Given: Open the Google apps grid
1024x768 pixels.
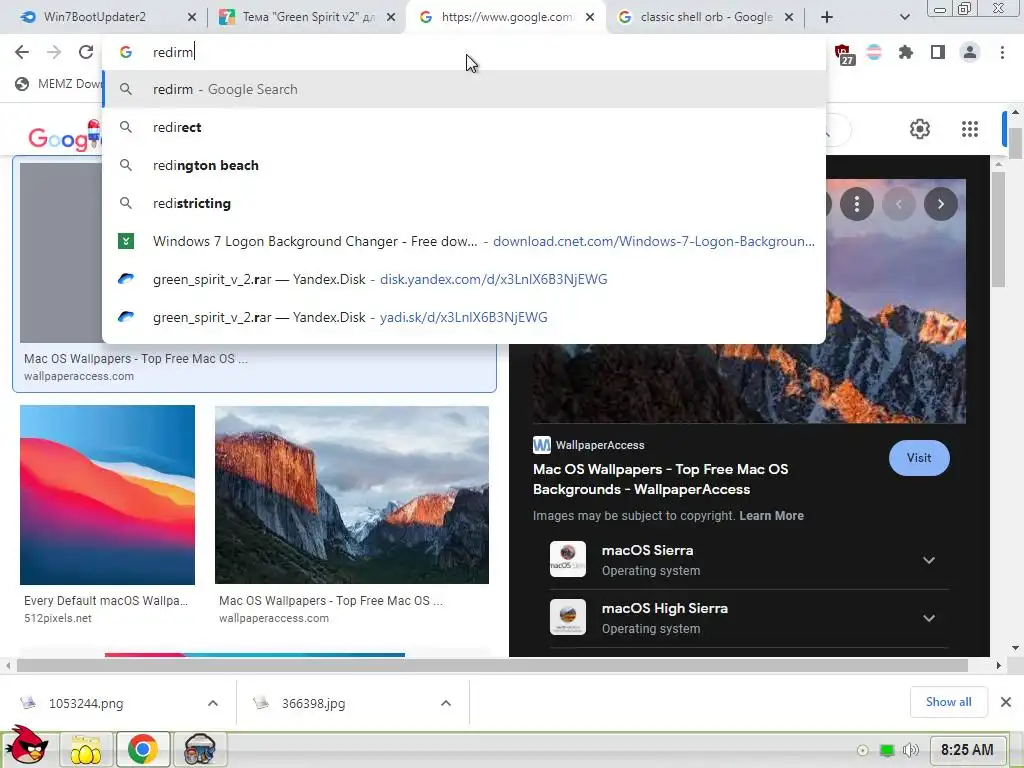Looking at the screenshot, I should point(970,129).
